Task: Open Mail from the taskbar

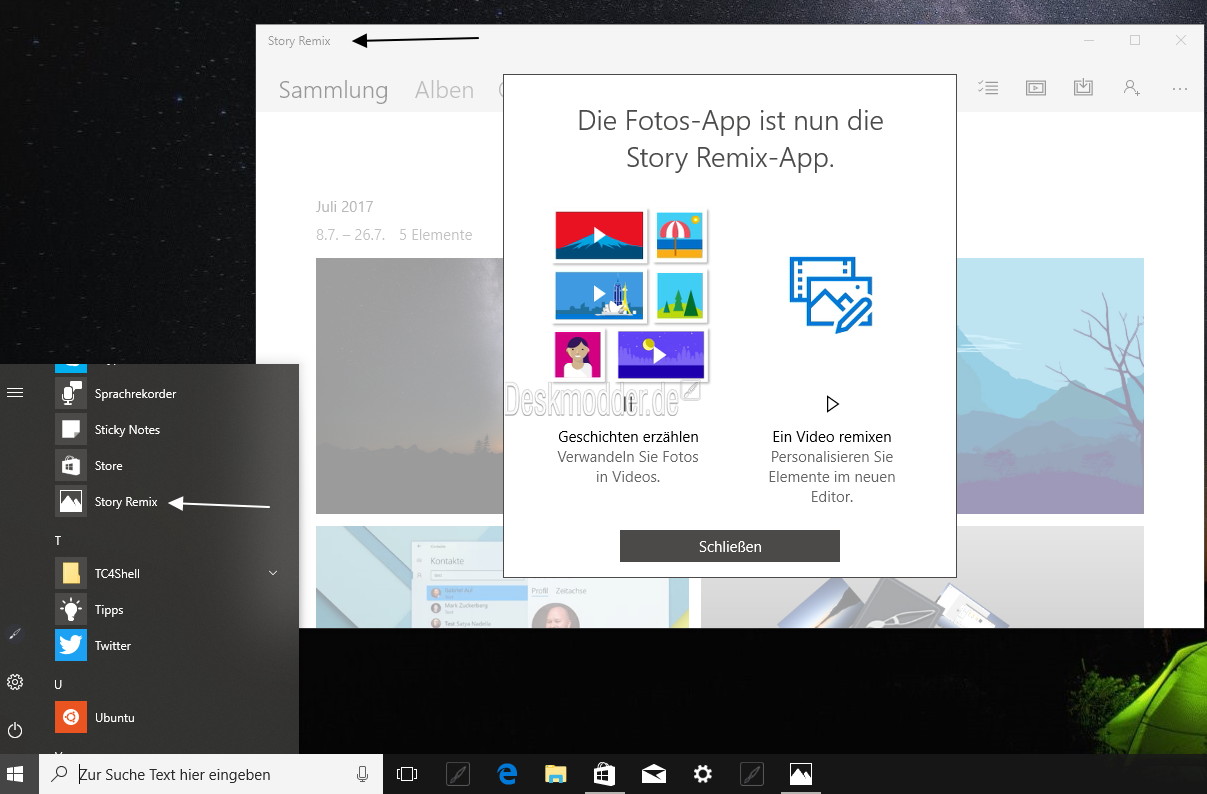Action: [x=654, y=774]
